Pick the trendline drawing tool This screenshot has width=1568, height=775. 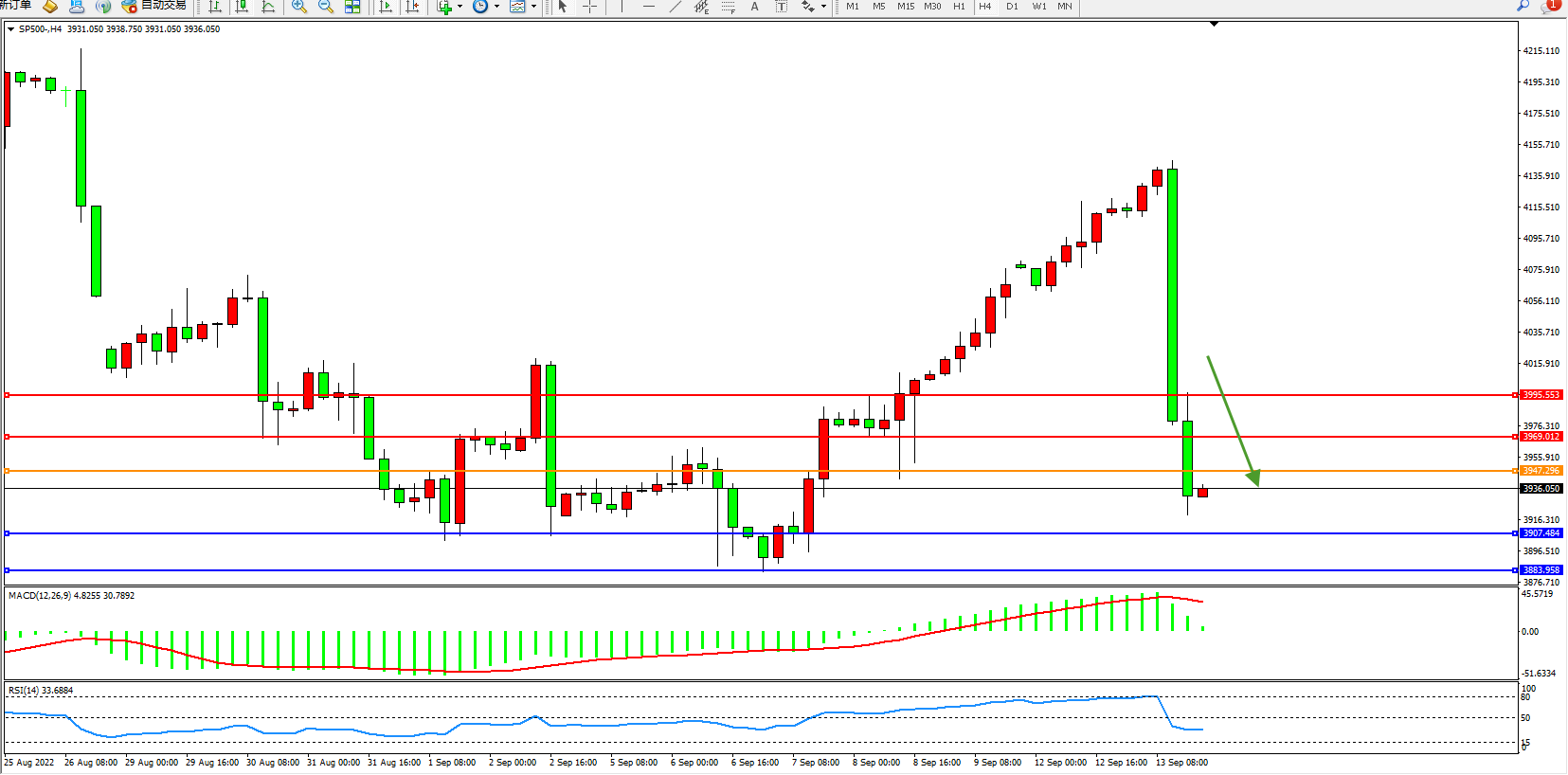pyautogui.click(x=675, y=7)
